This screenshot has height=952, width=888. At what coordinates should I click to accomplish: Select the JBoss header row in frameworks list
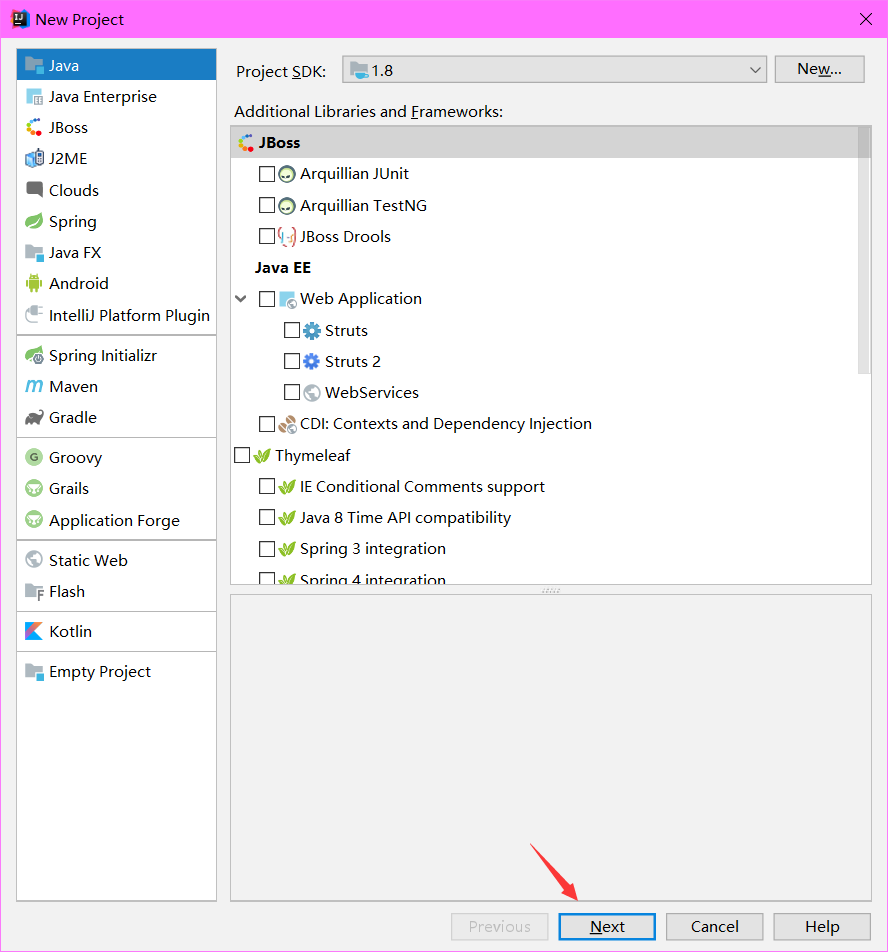(544, 143)
